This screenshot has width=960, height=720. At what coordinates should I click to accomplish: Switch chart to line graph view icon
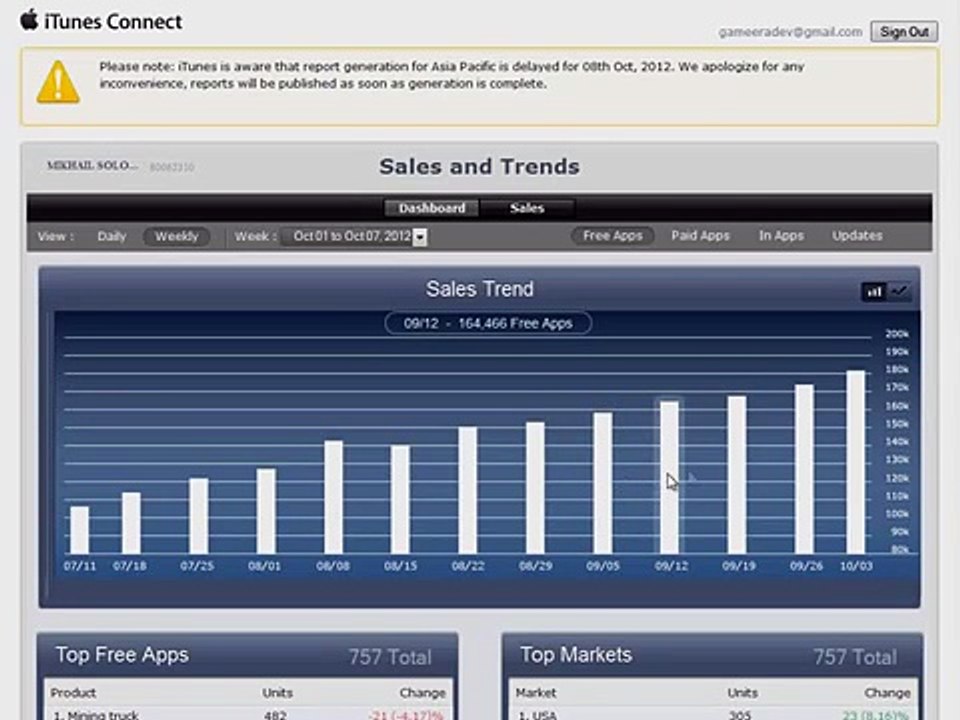point(899,291)
